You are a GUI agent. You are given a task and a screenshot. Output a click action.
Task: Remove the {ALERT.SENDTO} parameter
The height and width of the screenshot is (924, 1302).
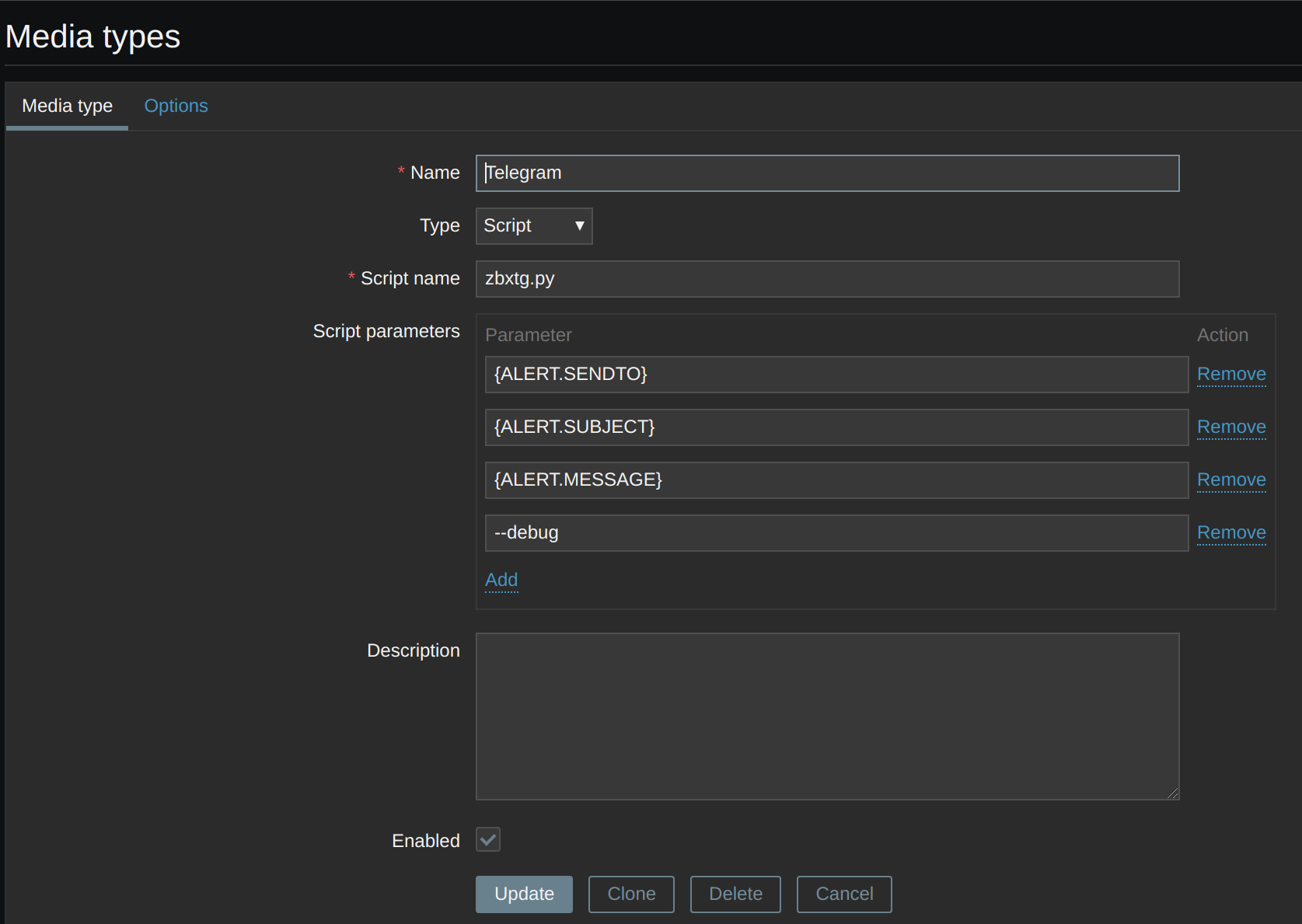tap(1230, 375)
